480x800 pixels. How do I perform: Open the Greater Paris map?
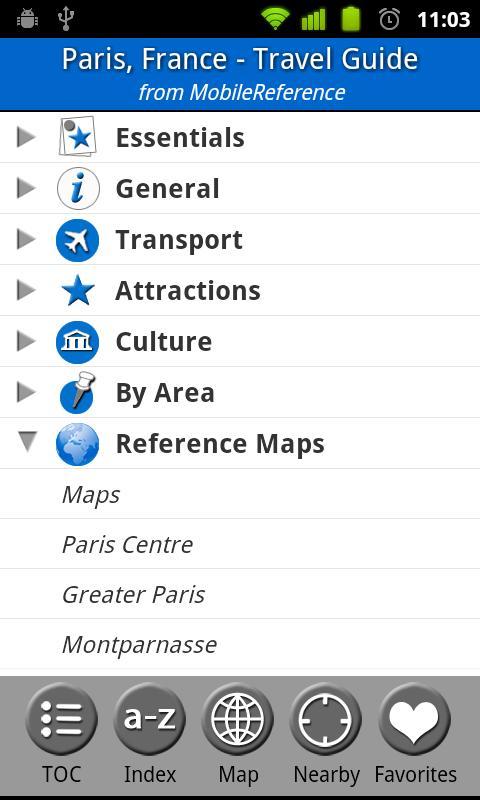click(x=240, y=594)
